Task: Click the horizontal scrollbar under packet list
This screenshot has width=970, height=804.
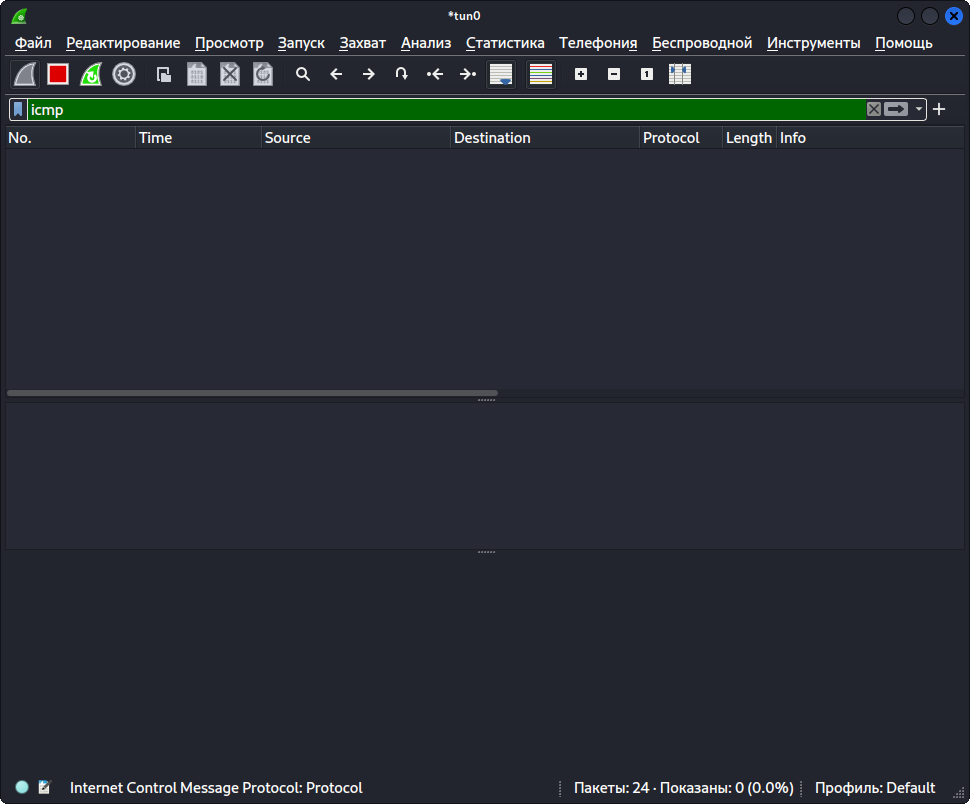Action: coord(252,393)
